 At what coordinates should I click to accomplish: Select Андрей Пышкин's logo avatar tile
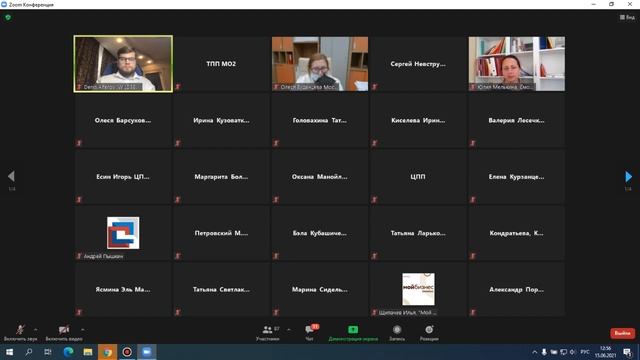(x=123, y=233)
